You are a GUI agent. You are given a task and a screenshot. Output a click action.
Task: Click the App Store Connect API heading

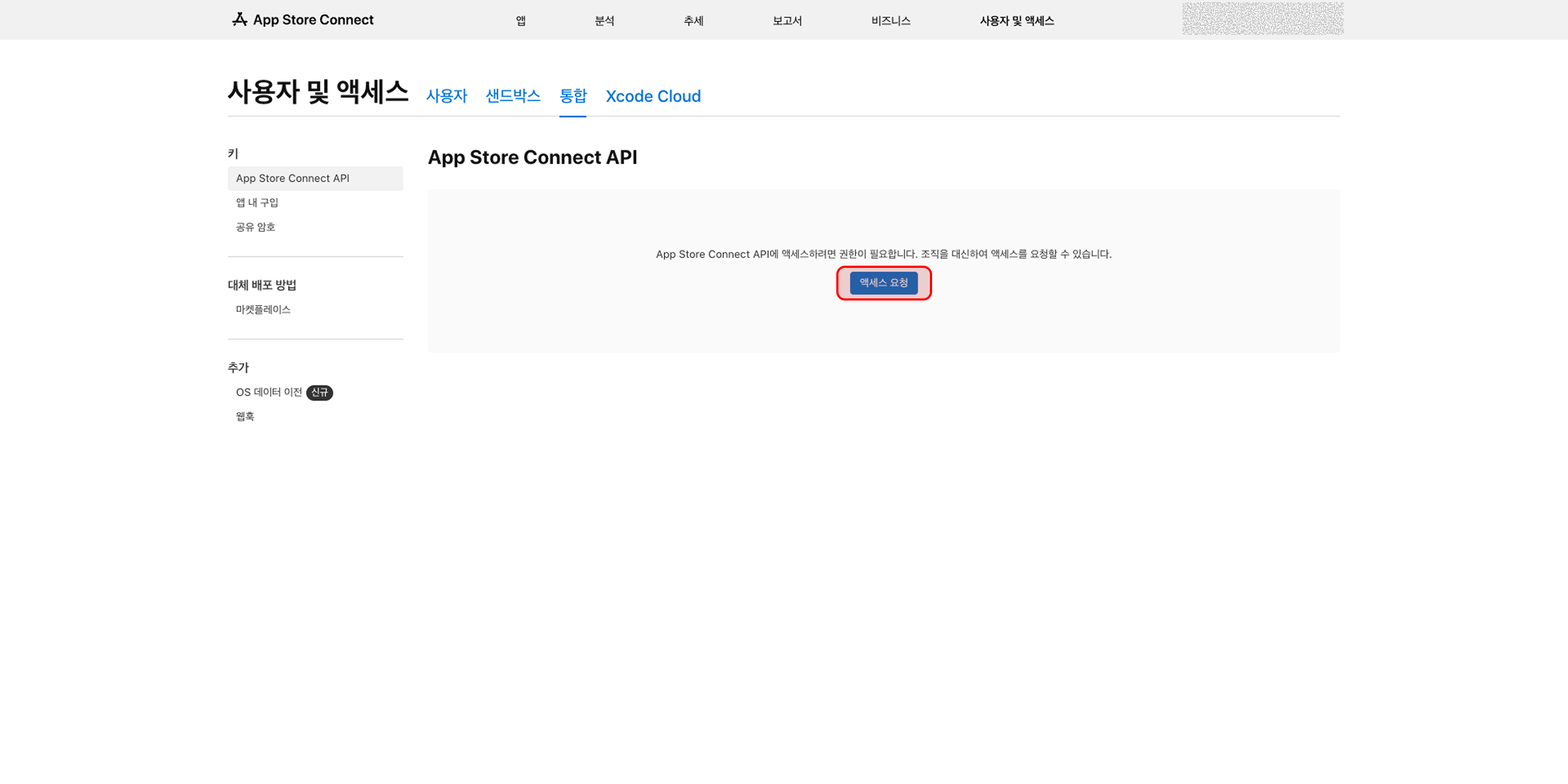(532, 157)
